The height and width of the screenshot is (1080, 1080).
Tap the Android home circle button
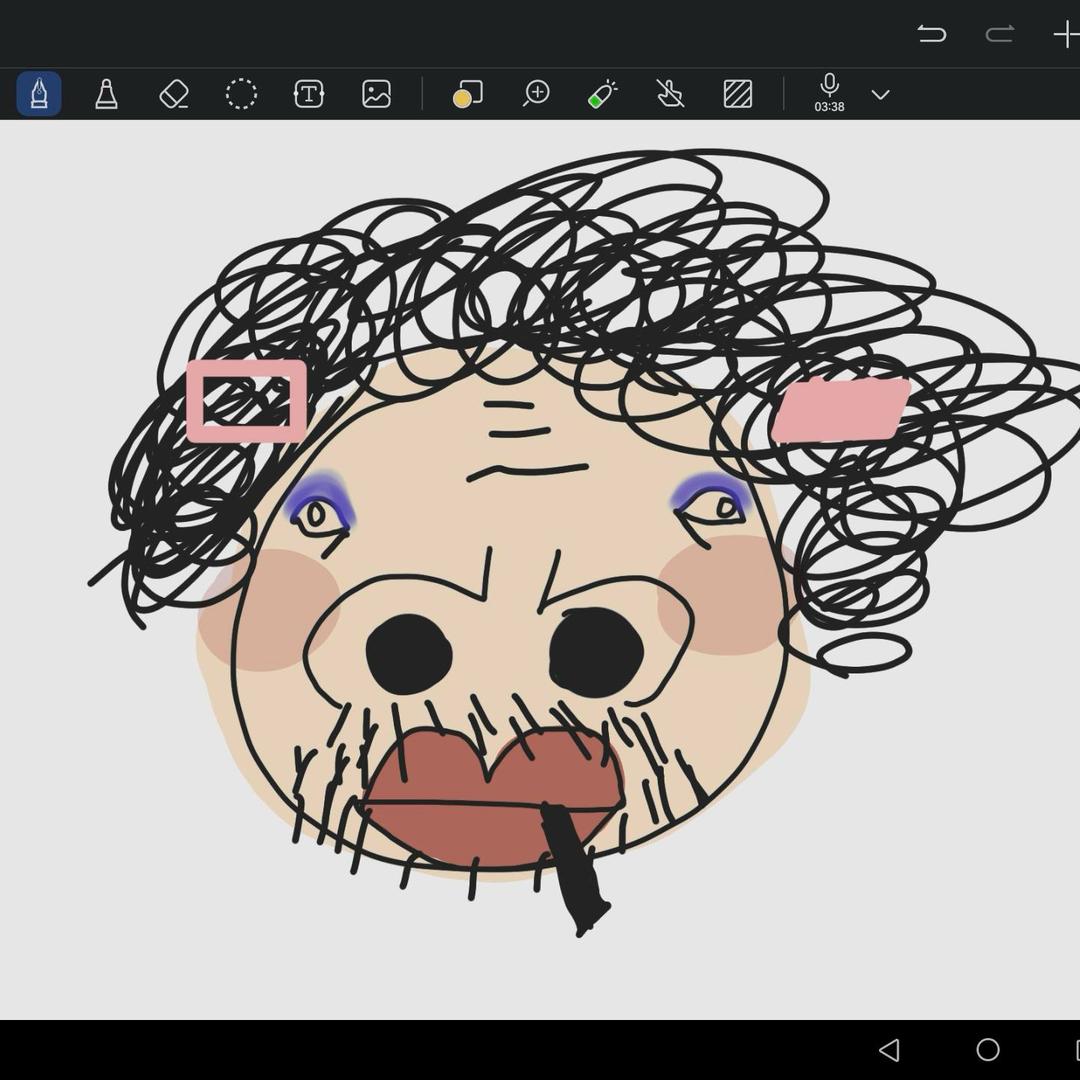click(988, 1049)
